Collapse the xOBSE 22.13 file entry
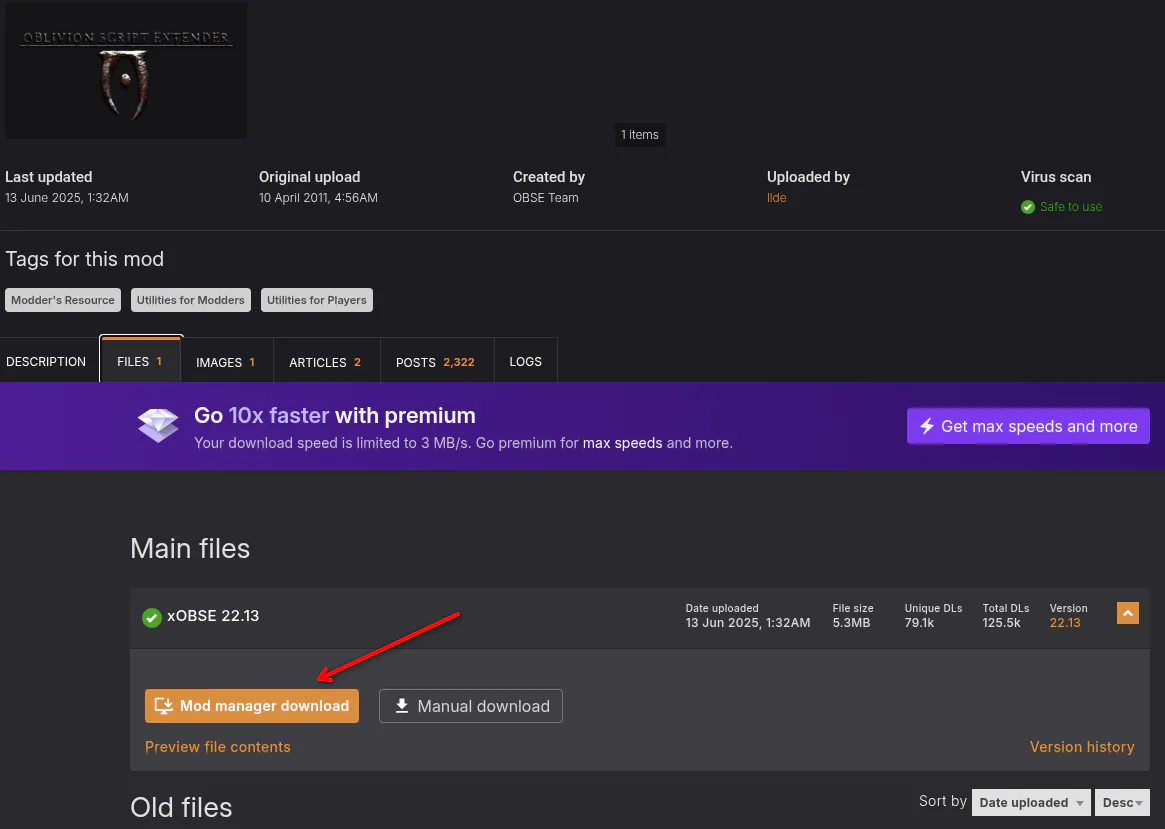Screen dimensions: 1165x829 coord(1127,614)
